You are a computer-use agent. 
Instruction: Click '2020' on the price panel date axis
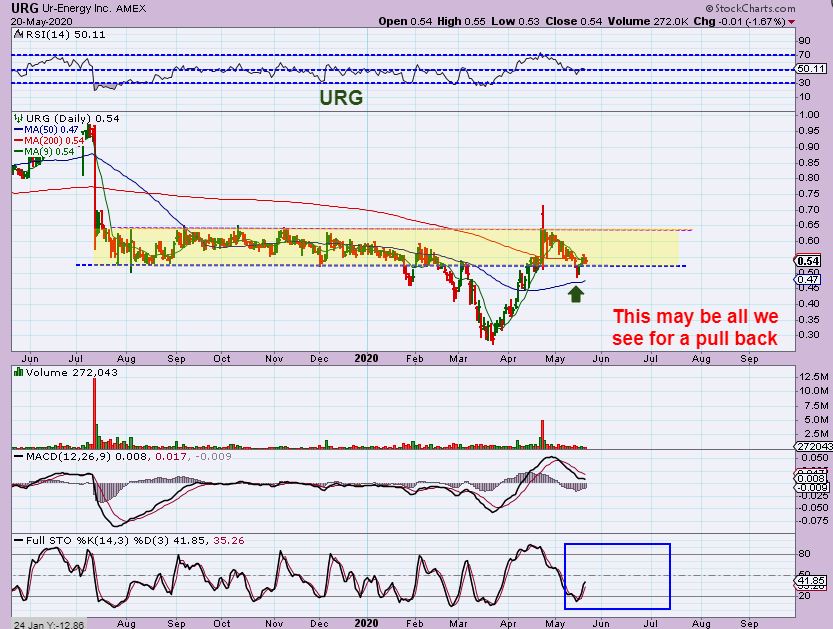(367, 359)
